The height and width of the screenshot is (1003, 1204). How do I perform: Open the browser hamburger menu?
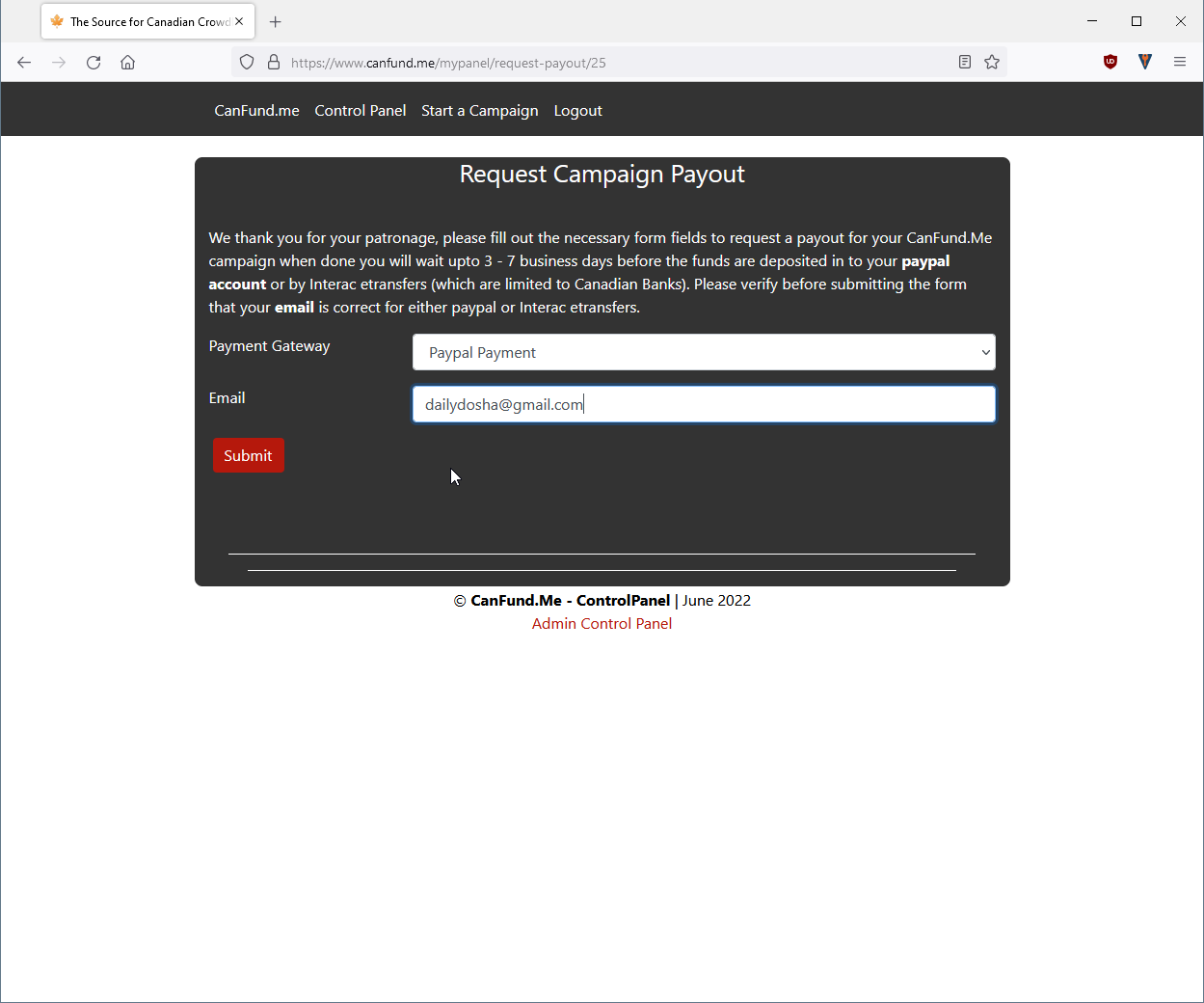pos(1180,62)
